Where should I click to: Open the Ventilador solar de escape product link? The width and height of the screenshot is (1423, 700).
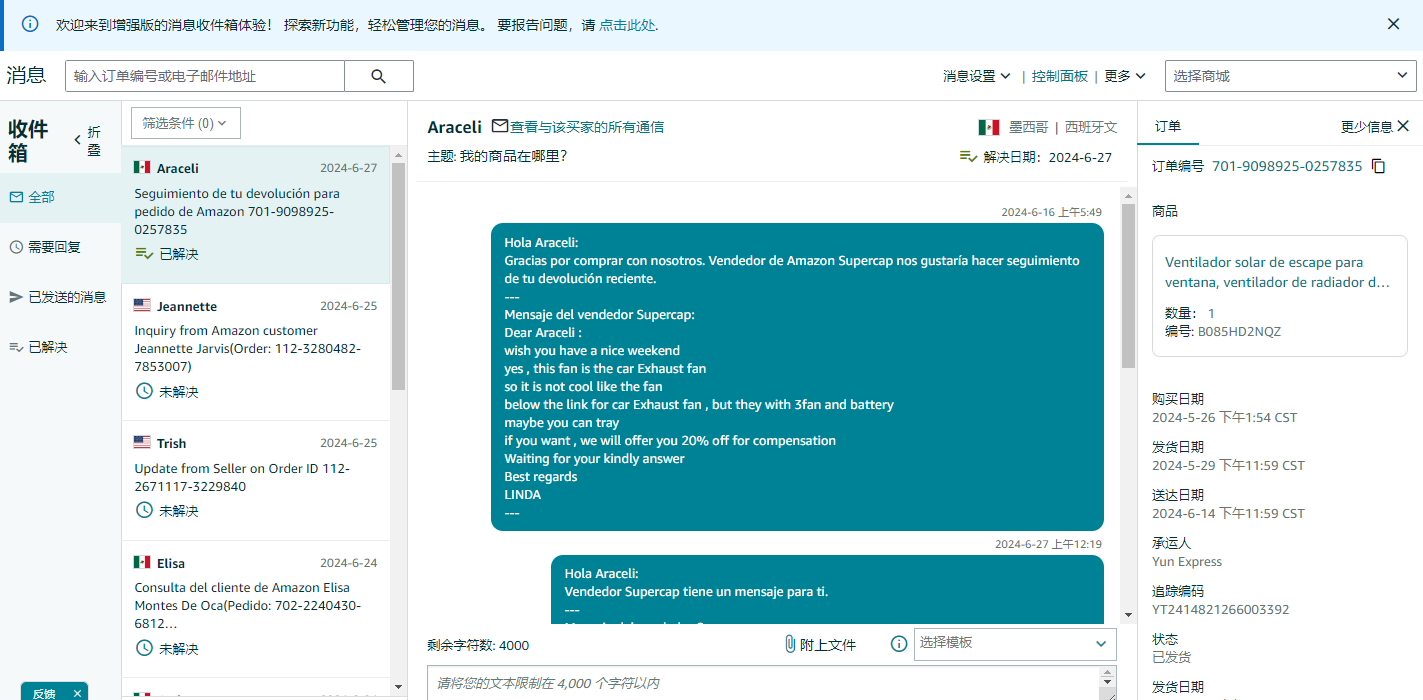1278,272
